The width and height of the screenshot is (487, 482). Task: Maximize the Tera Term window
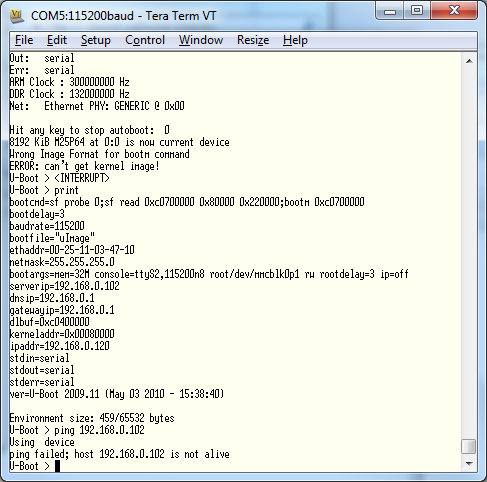point(417,11)
